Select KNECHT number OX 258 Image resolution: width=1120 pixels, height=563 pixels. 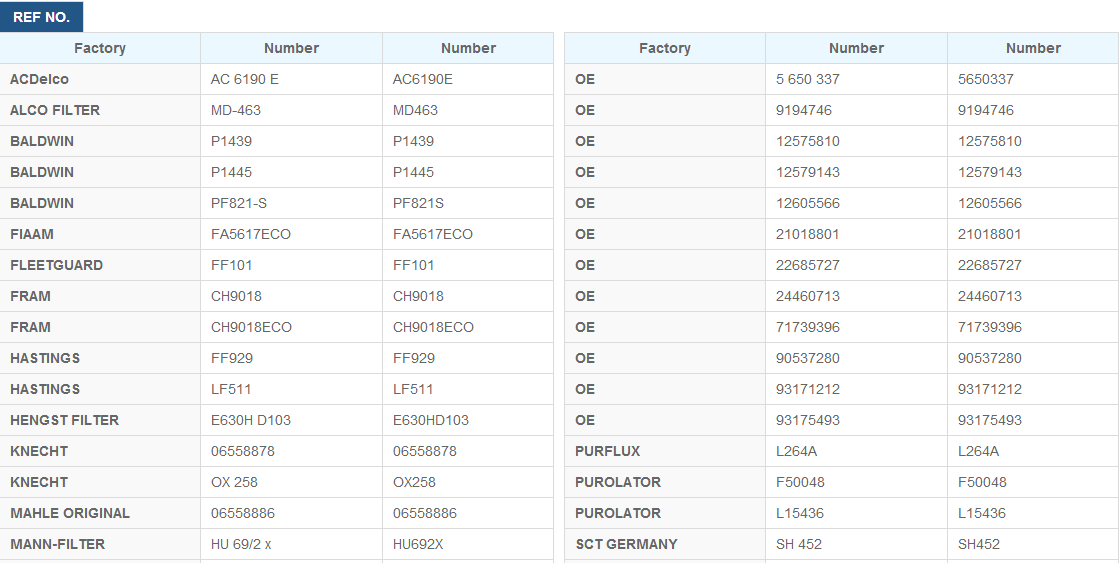(234, 482)
